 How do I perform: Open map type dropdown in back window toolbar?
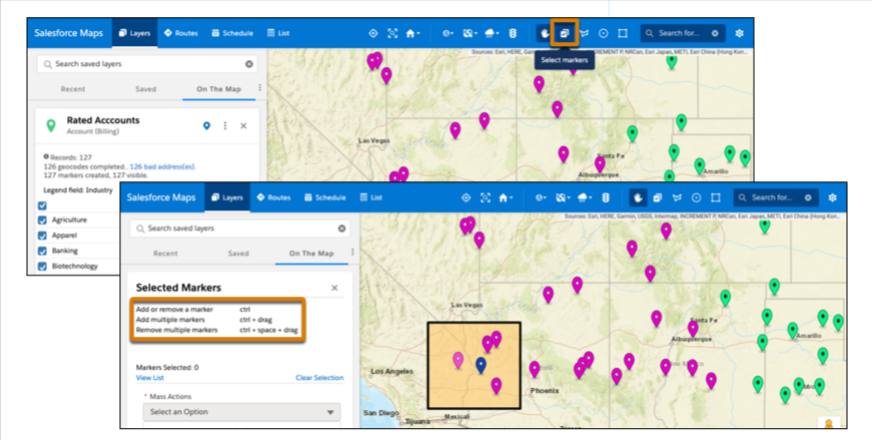pos(470,33)
